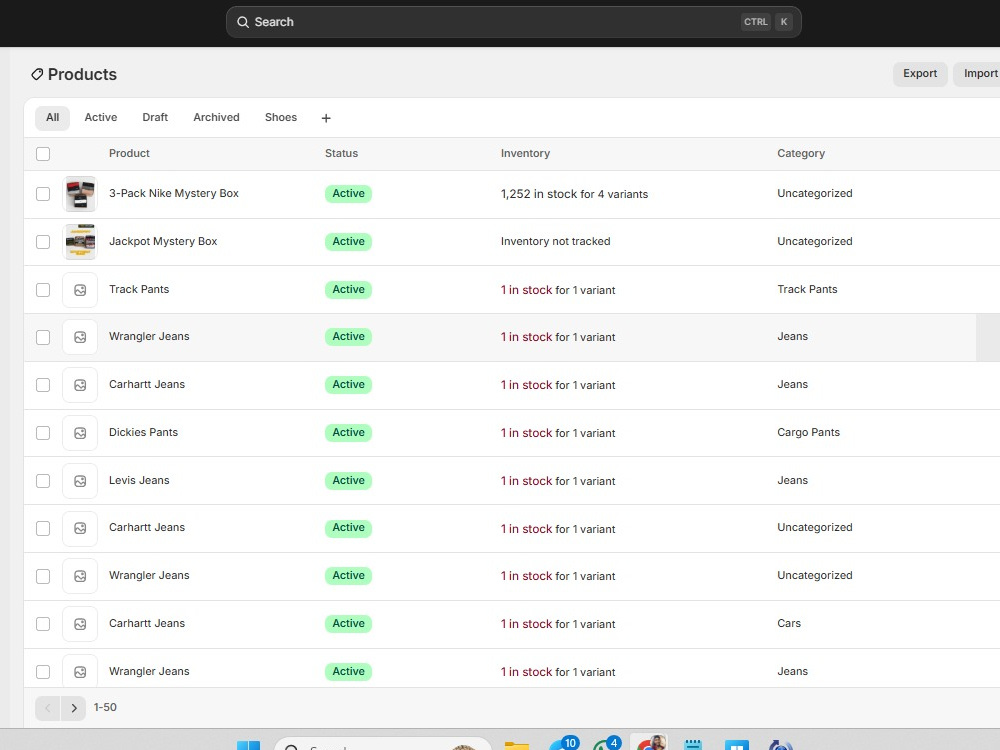Click '1,252 in stock for 4 variants'
Image resolution: width=1000 pixels, height=750 pixels.
[x=574, y=194]
